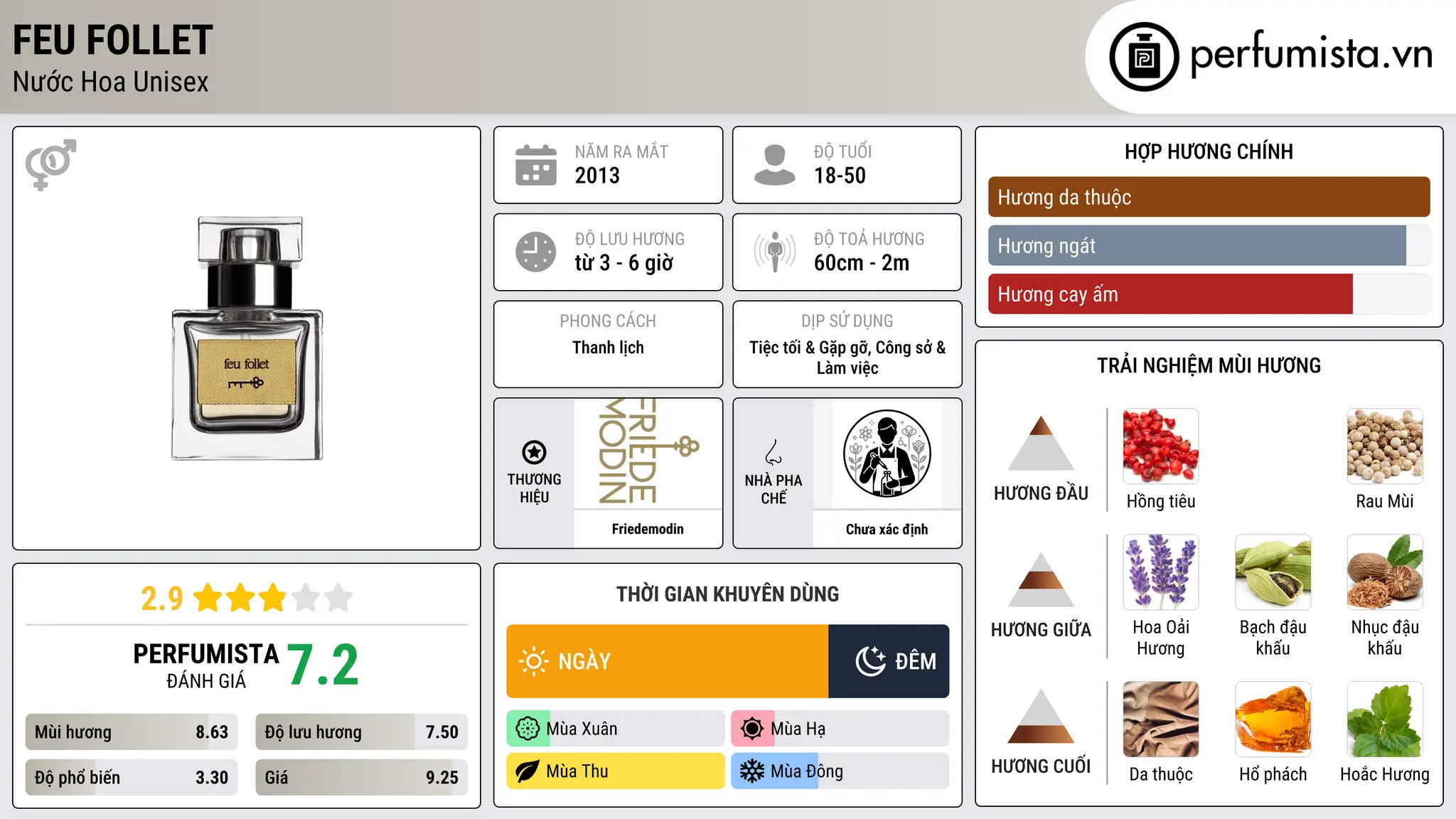
Task: Click the Hương ngát accord bar
Action: point(1209,245)
